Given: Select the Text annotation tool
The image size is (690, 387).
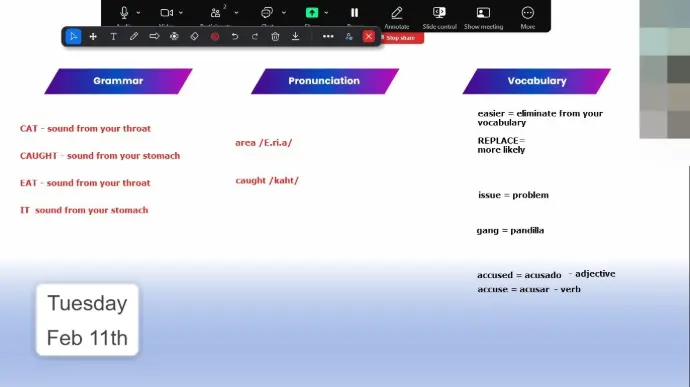Looking at the screenshot, I should click(x=114, y=37).
